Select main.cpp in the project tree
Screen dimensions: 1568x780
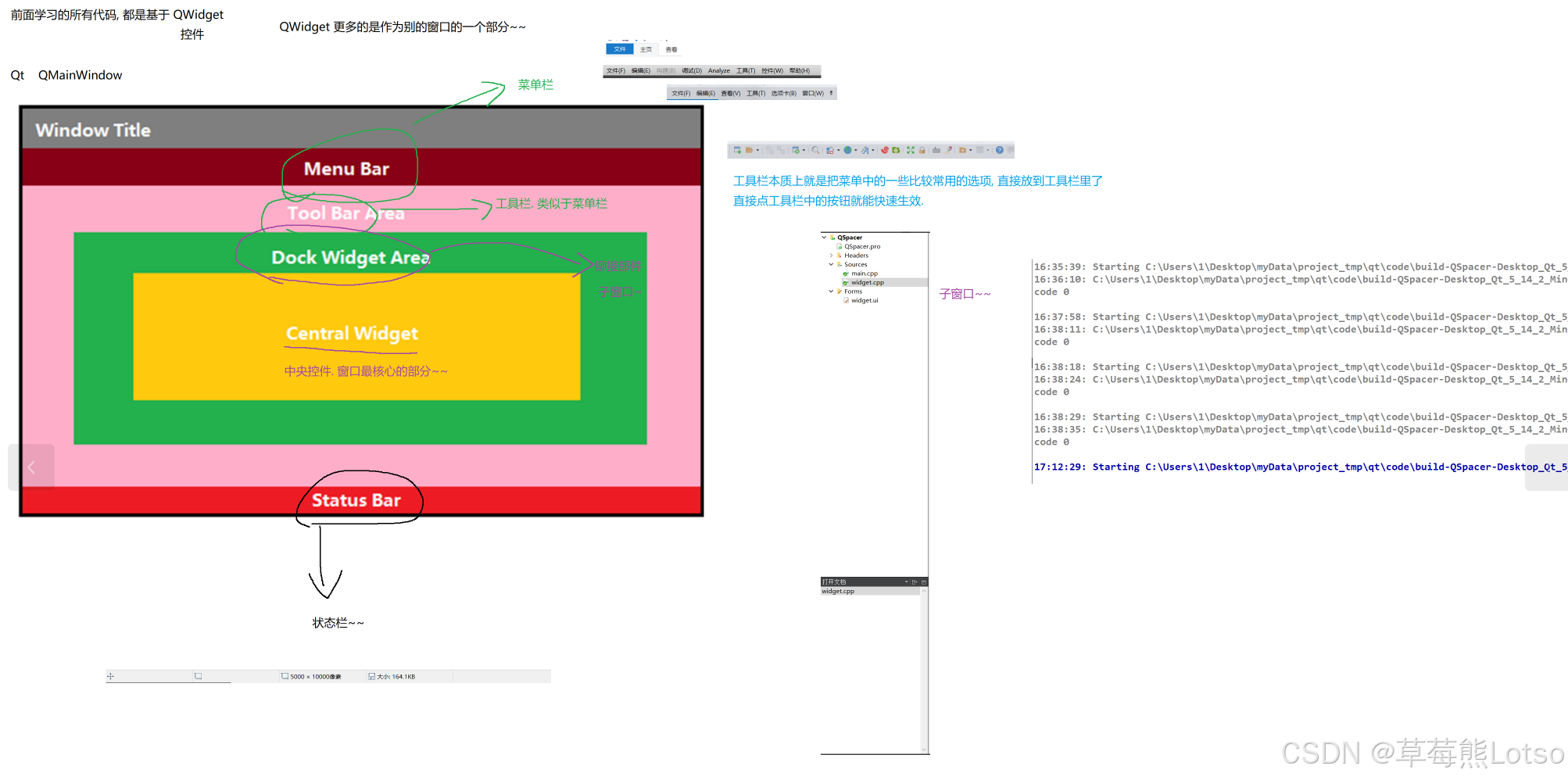pos(865,274)
